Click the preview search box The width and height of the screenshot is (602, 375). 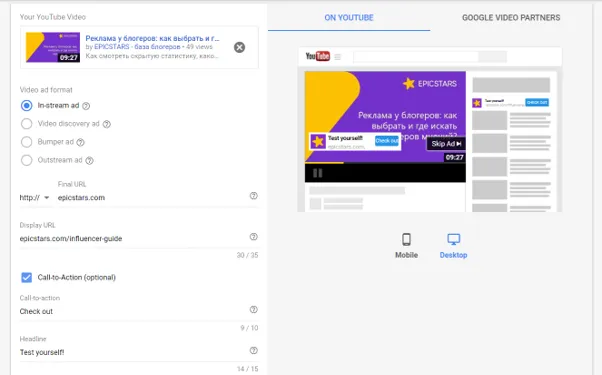coord(416,57)
